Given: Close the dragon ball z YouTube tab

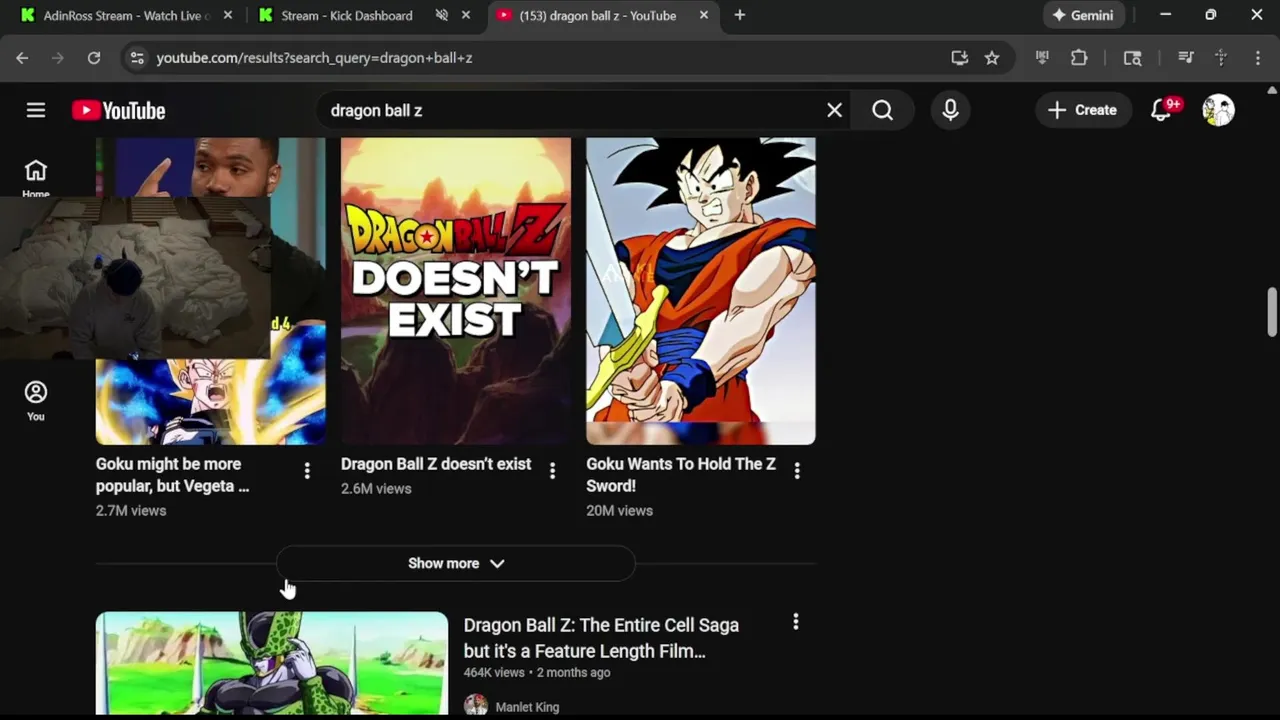Looking at the screenshot, I should [704, 15].
